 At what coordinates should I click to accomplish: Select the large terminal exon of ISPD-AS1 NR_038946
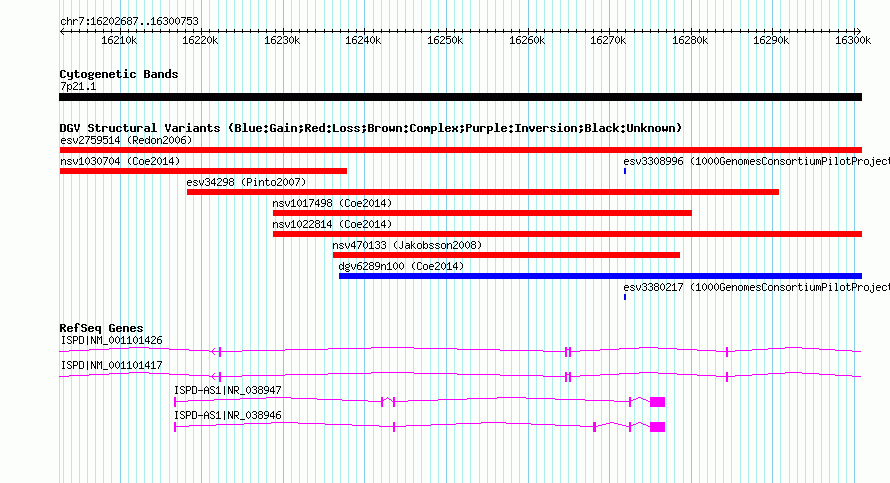tap(657, 427)
